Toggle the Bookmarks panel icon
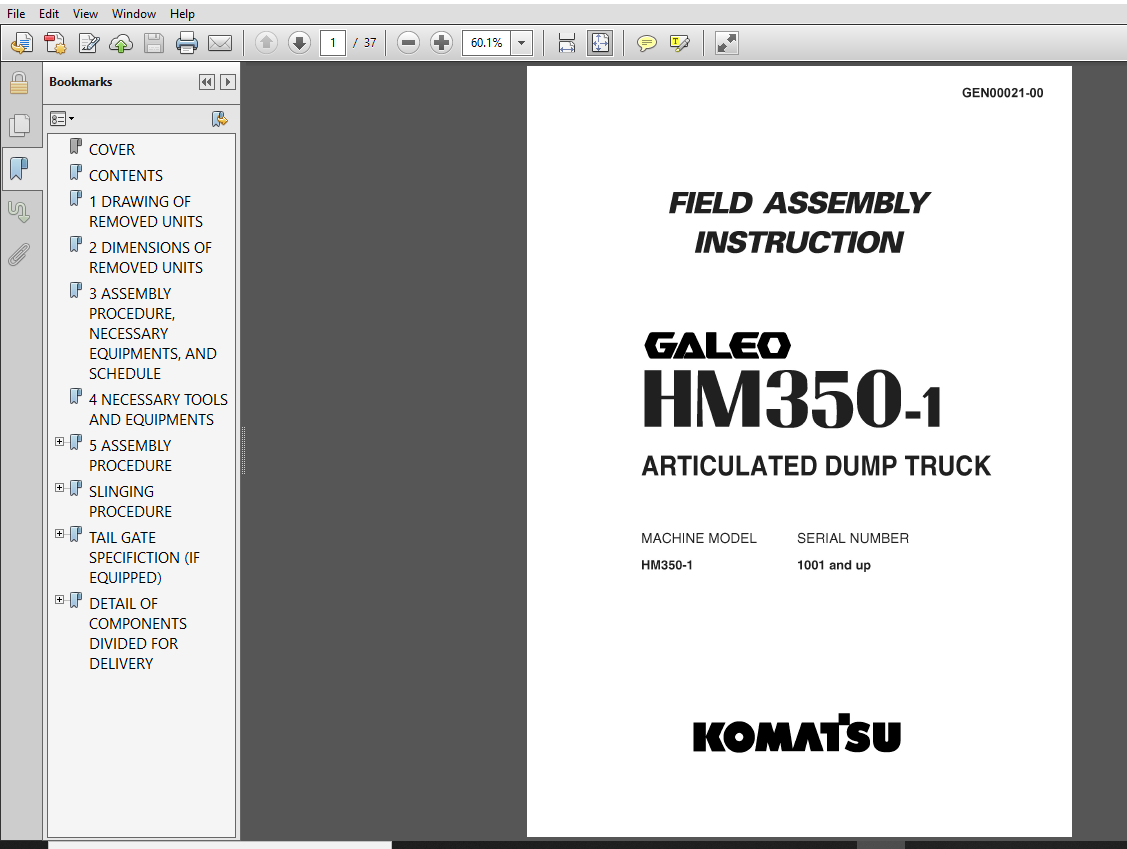Viewport: 1127px width, 849px height. [19, 170]
